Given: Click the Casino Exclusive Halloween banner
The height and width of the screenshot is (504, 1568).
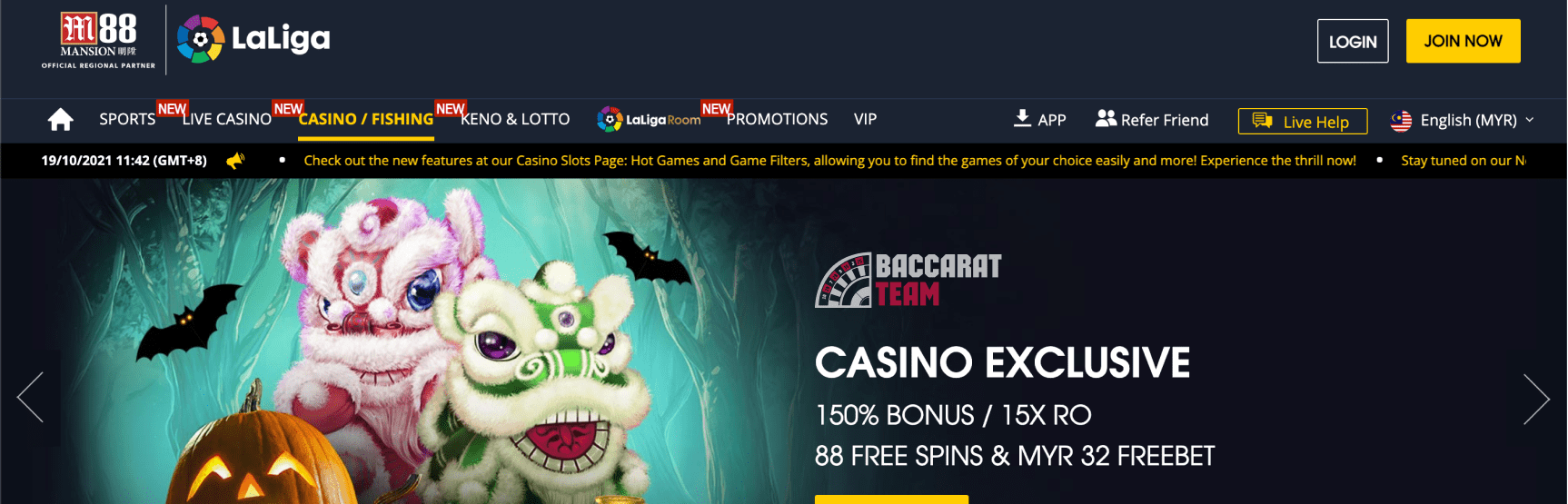Looking at the screenshot, I should (783, 341).
